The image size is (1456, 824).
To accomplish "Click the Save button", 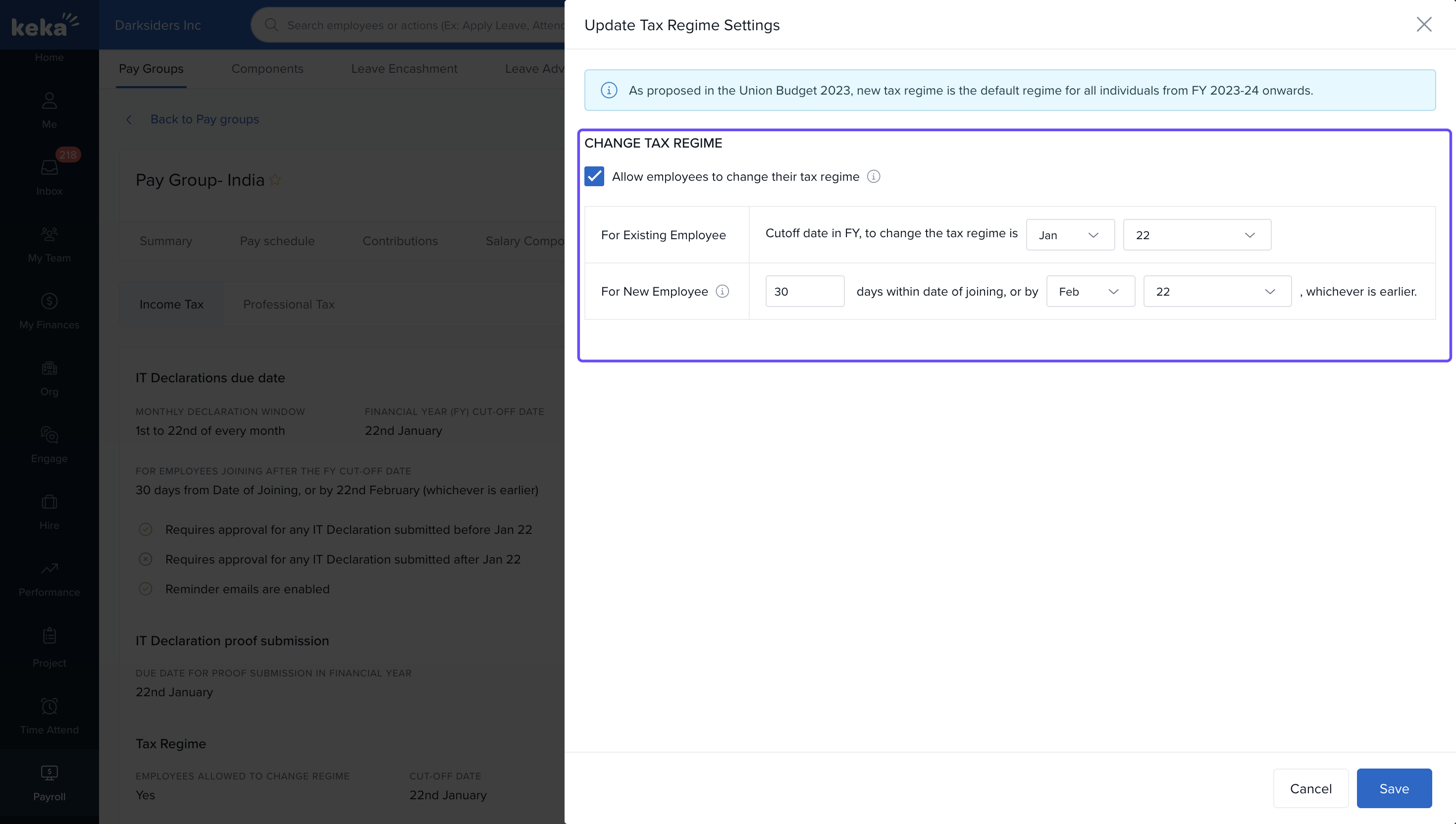I will tap(1394, 788).
